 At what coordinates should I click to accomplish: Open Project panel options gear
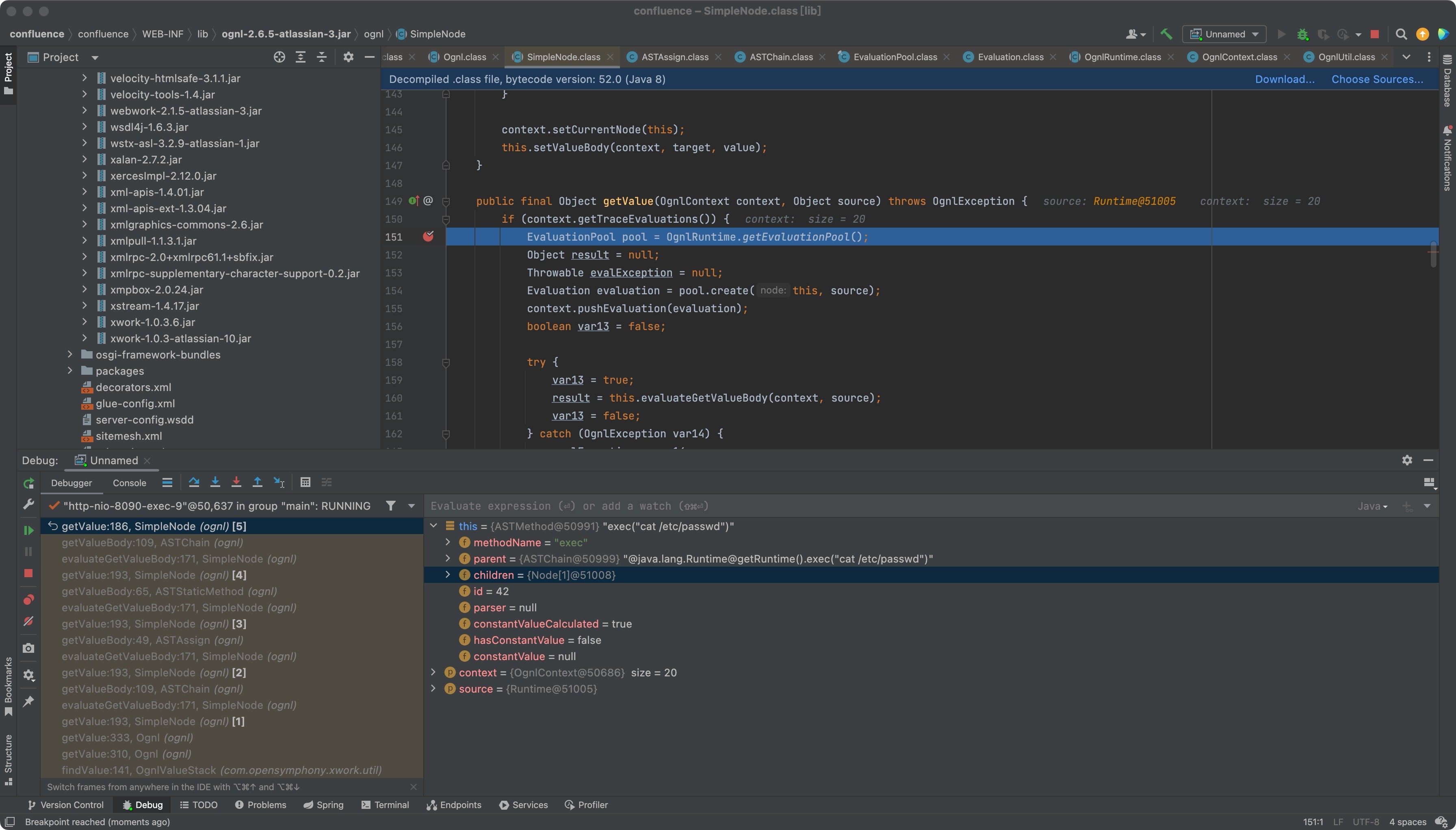[348, 57]
